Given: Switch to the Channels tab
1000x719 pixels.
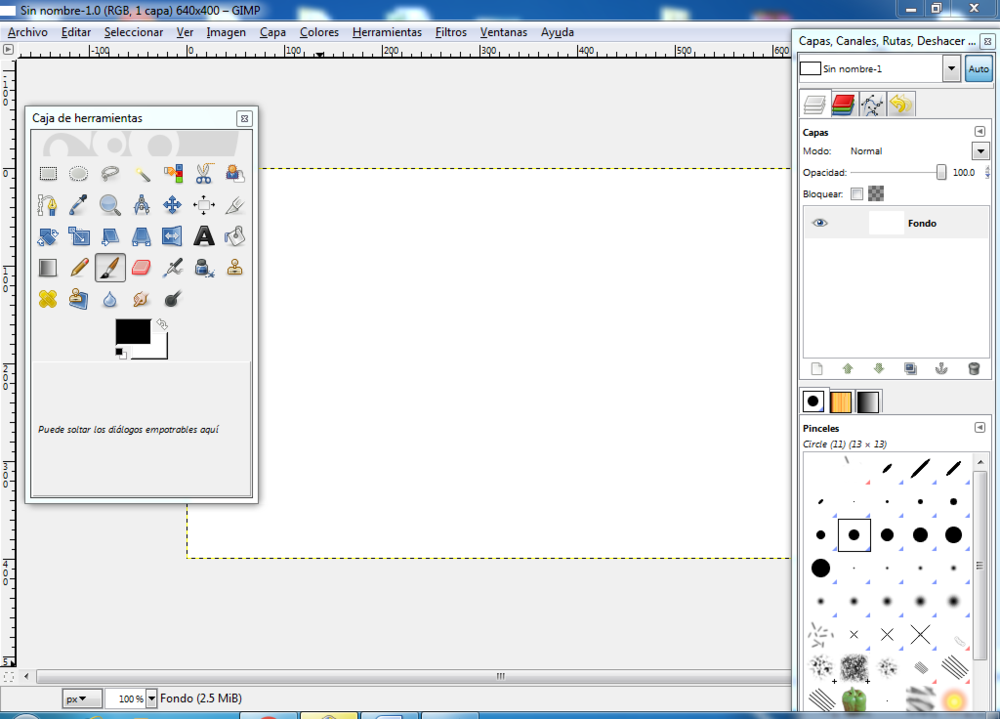Looking at the screenshot, I should pos(843,105).
